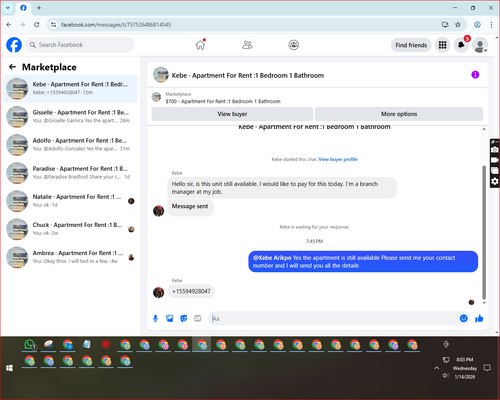
Task: Click the microphone voice clip icon
Action: pyautogui.click(x=155, y=319)
